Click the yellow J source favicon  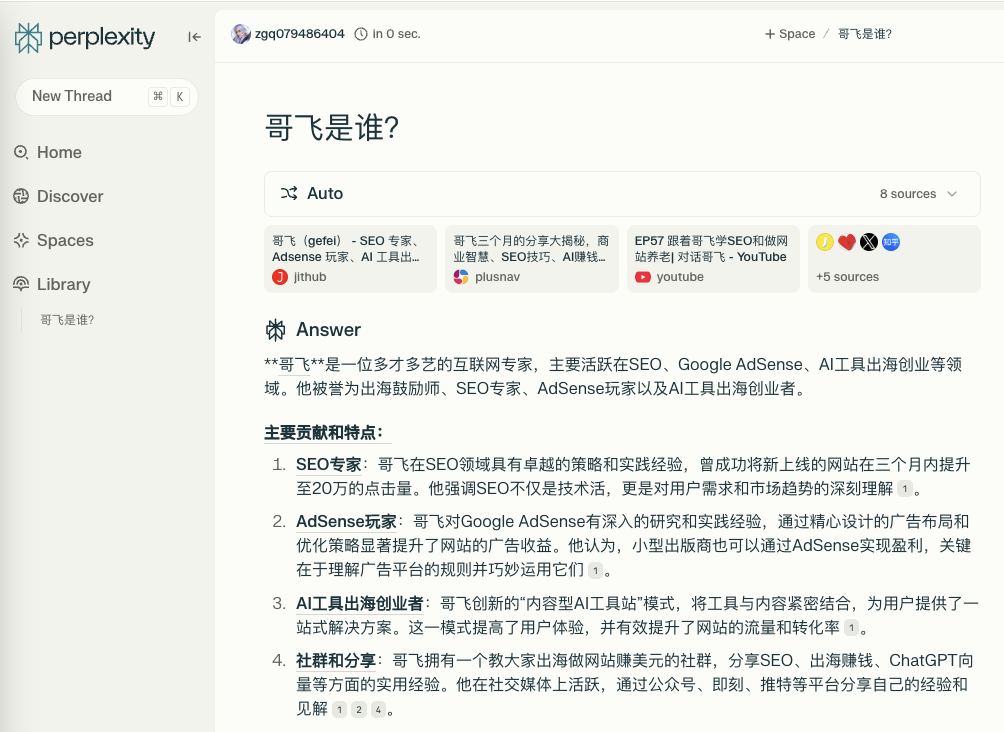pyautogui.click(x=825, y=241)
